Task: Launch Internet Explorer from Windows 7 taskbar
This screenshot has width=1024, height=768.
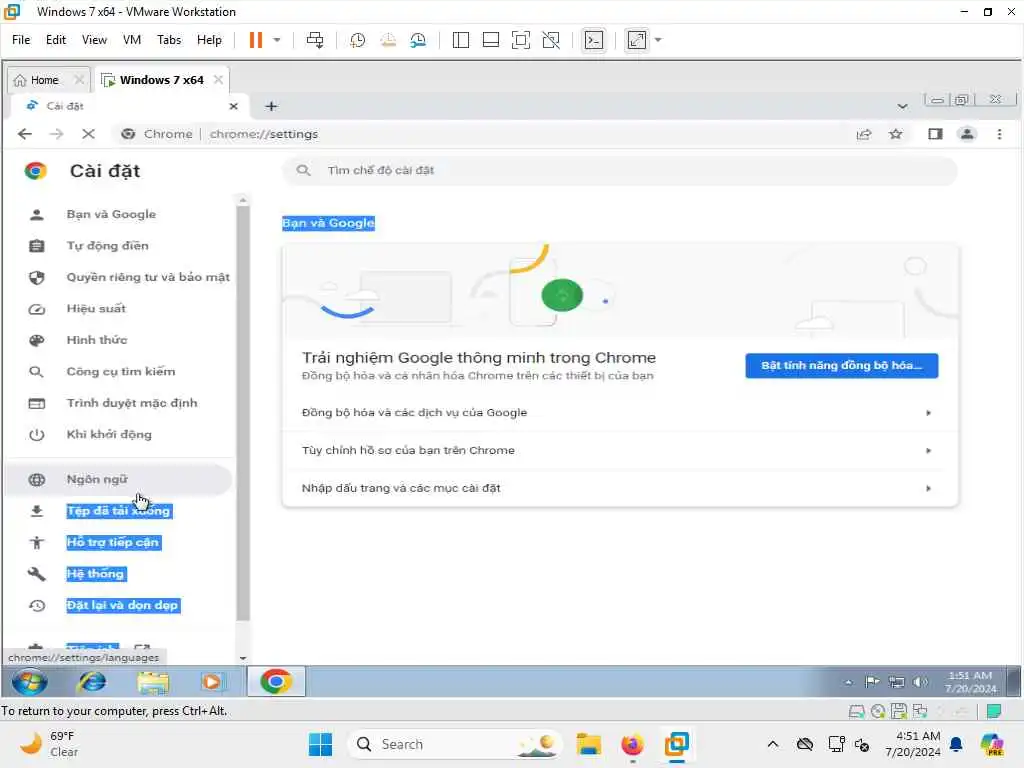Action: (x=92, y=682)
